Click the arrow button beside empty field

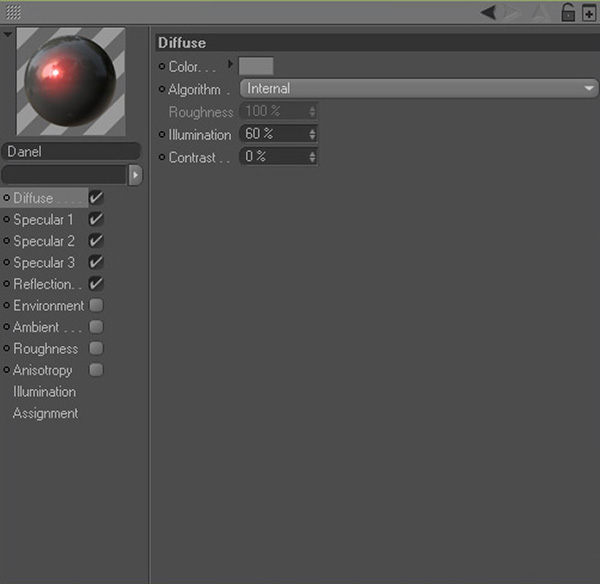point(135,175)
